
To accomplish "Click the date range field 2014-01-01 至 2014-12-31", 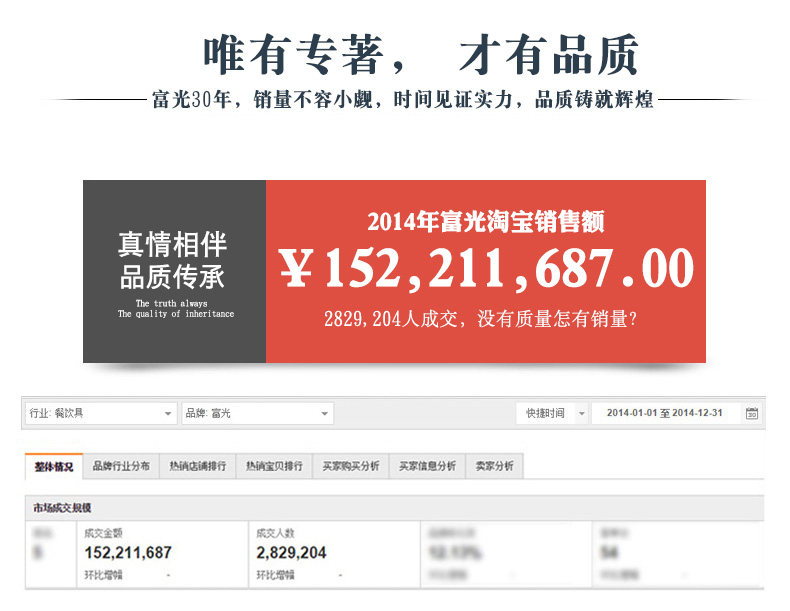I will [665, 413].
